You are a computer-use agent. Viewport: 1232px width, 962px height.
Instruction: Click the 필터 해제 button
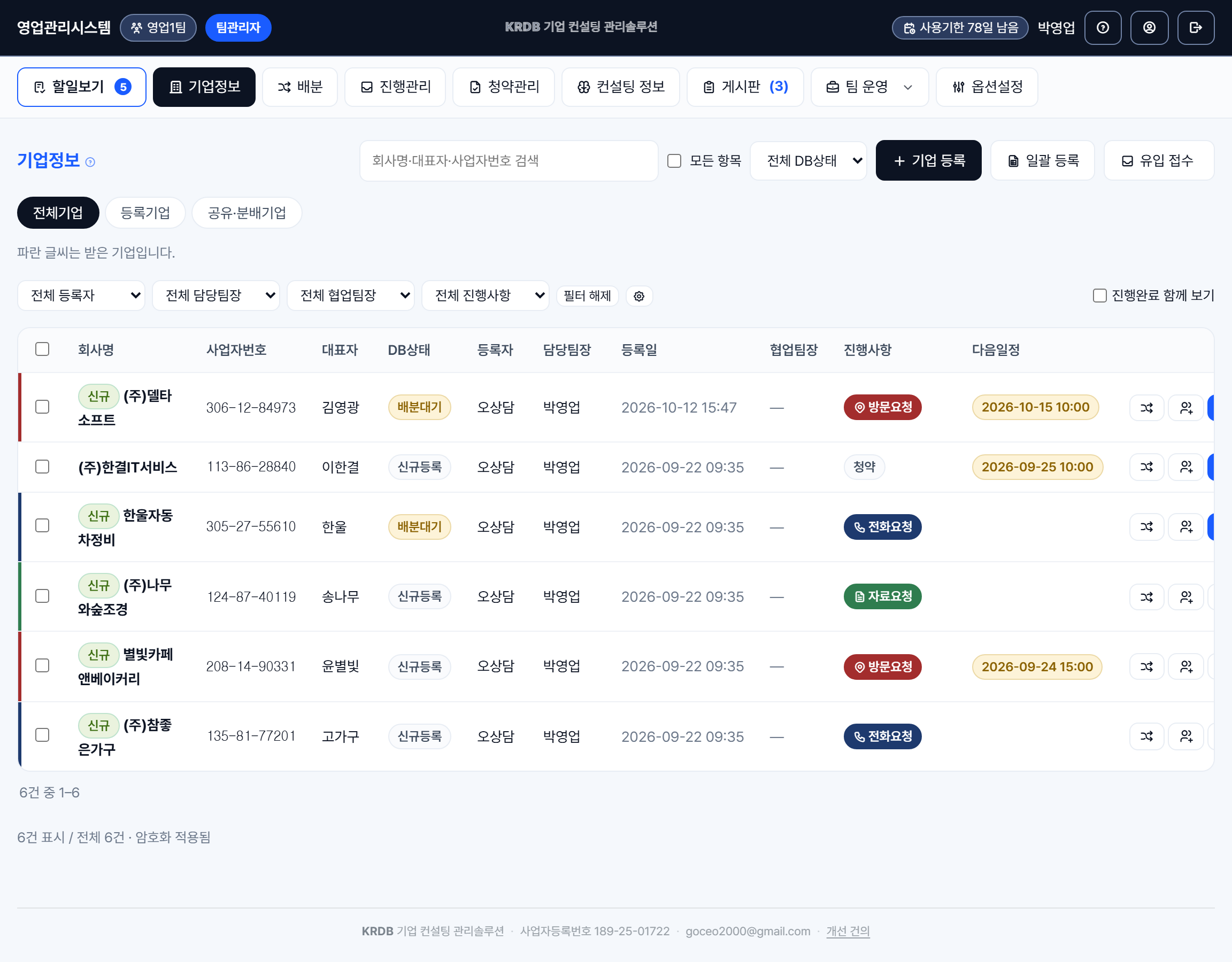coord(587,296)
